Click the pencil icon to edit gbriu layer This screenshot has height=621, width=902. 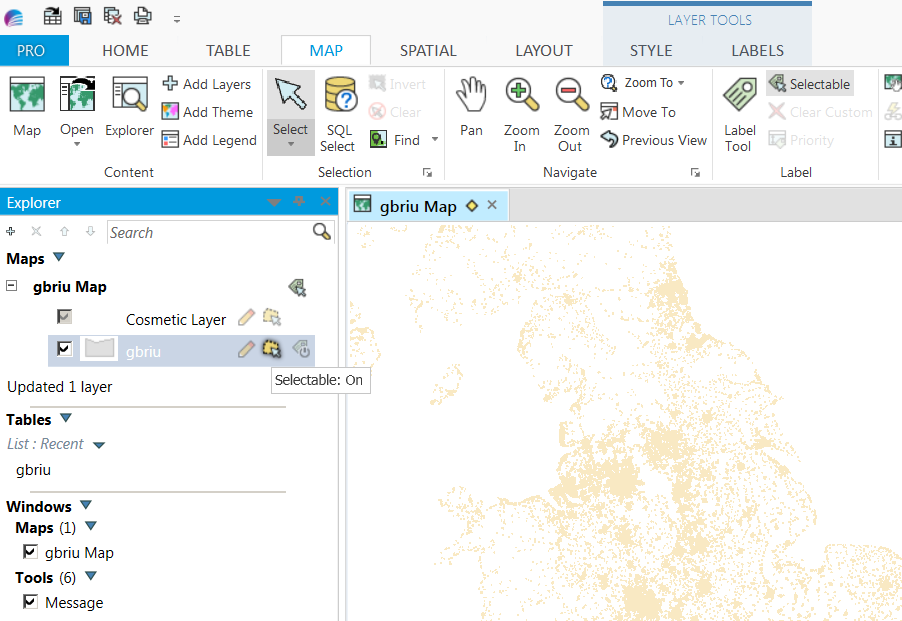245,348
